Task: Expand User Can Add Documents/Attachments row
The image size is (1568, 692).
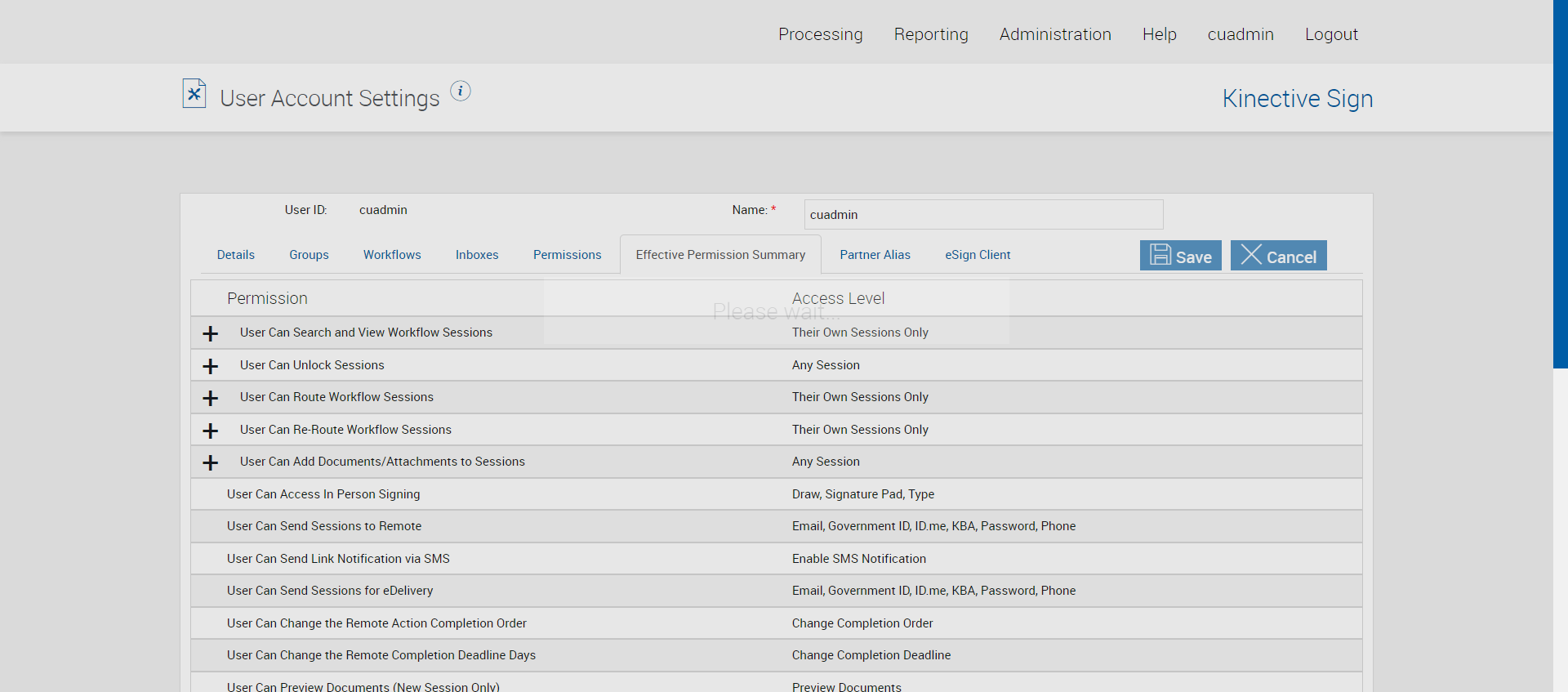Action: (x=211, y=462)
